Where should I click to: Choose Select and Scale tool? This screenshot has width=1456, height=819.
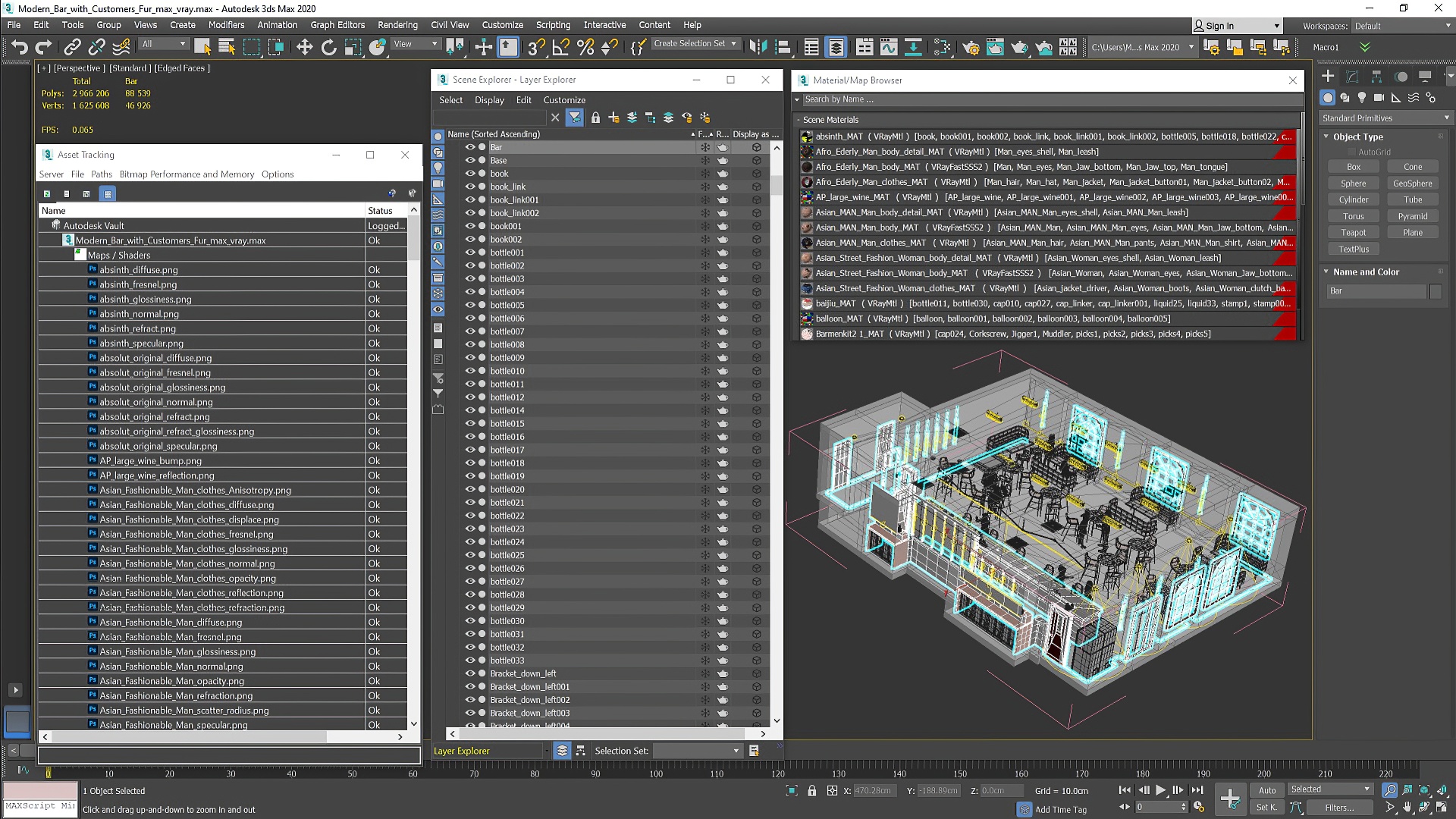(353, 47)
